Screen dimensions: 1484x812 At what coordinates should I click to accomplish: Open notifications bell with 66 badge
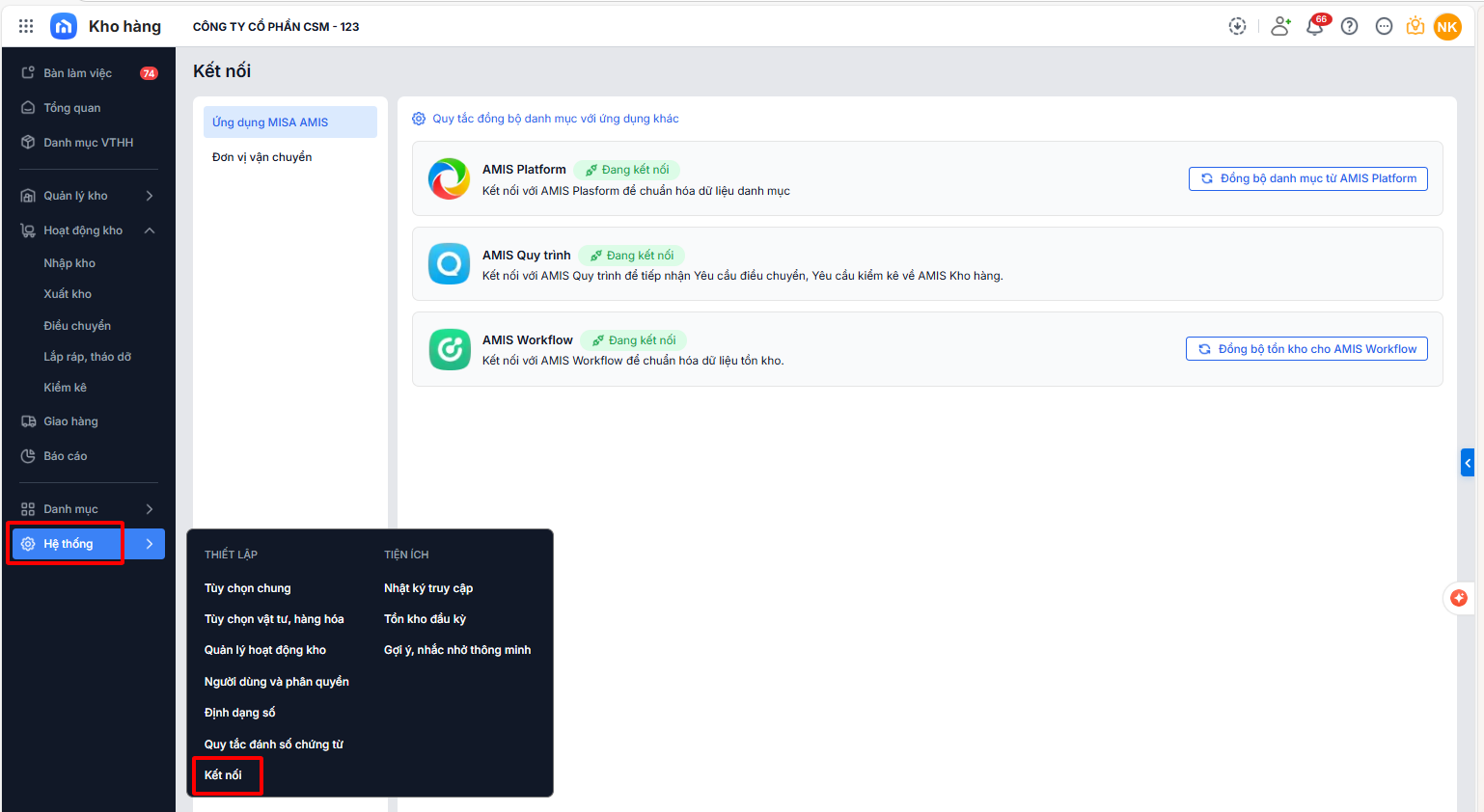pyautogui.click(x=1315, y=26)
